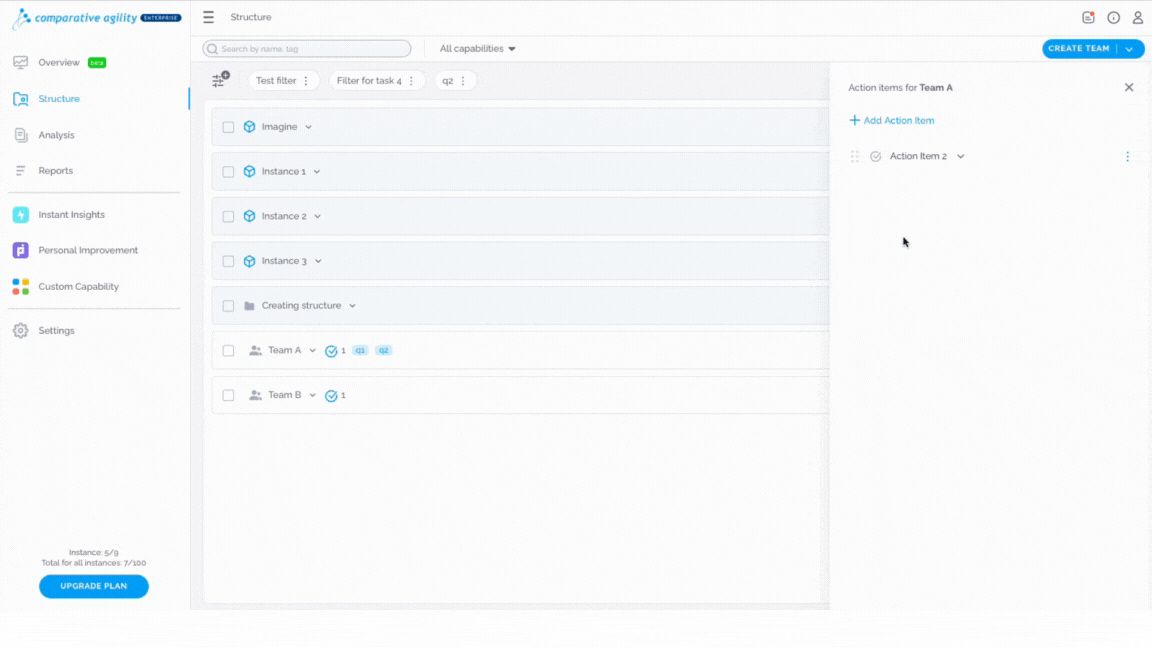Click the Custom Capability colored squares icon
Screen dimensions: 1152x648
coord(21,287)
